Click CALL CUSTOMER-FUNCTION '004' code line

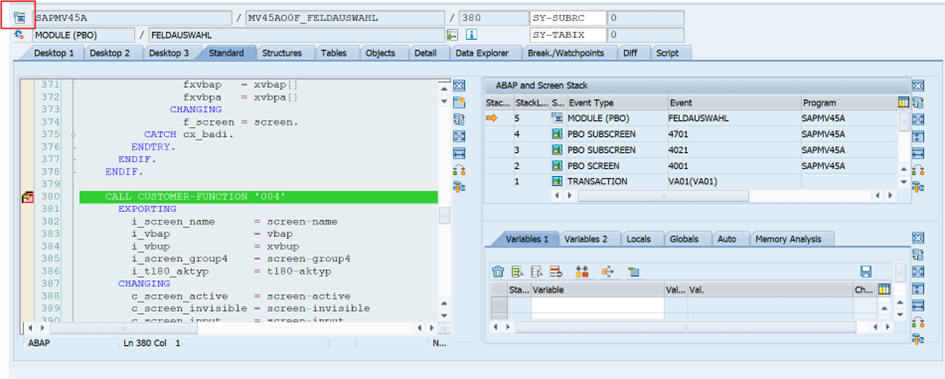(259, 197)
